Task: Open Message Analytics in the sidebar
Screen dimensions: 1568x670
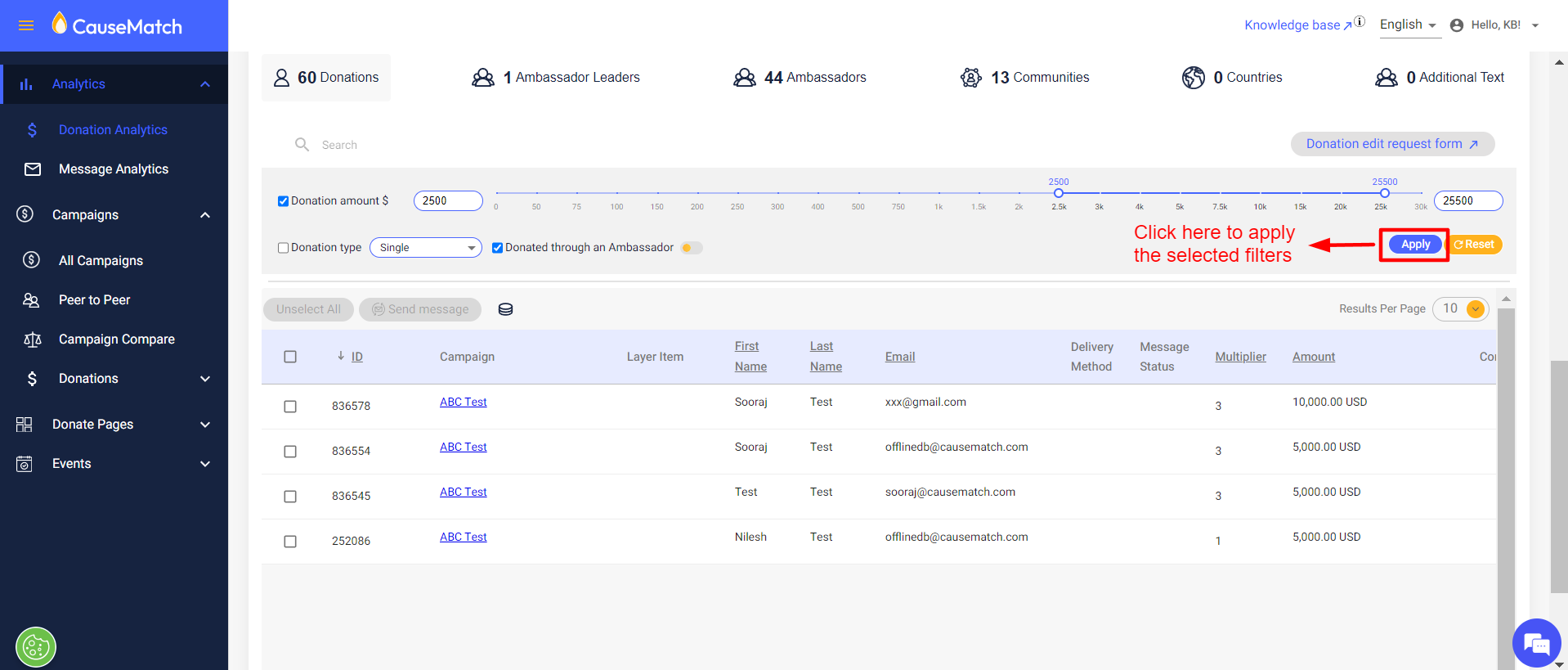Action: pyautogui.click(x=114, y=169)
